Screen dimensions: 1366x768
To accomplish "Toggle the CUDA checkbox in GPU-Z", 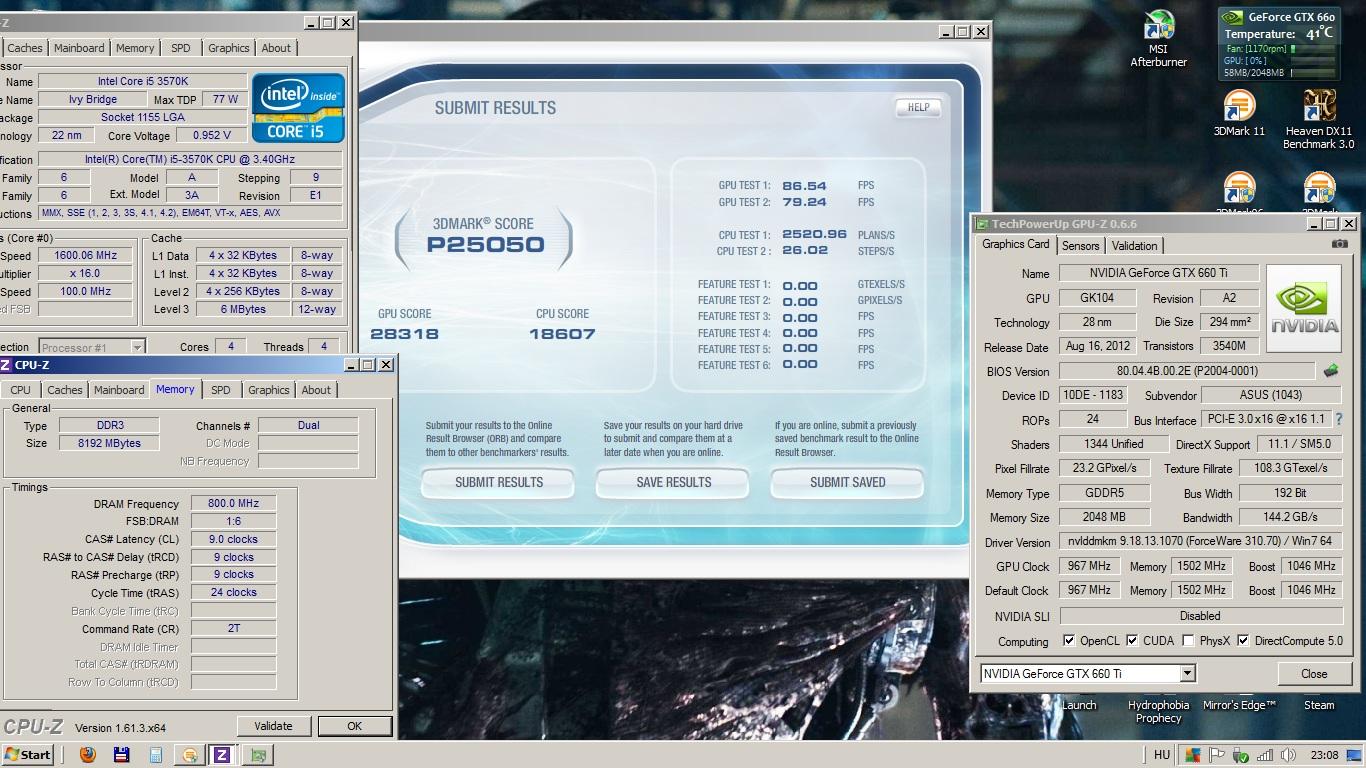I will point(1132,641).
